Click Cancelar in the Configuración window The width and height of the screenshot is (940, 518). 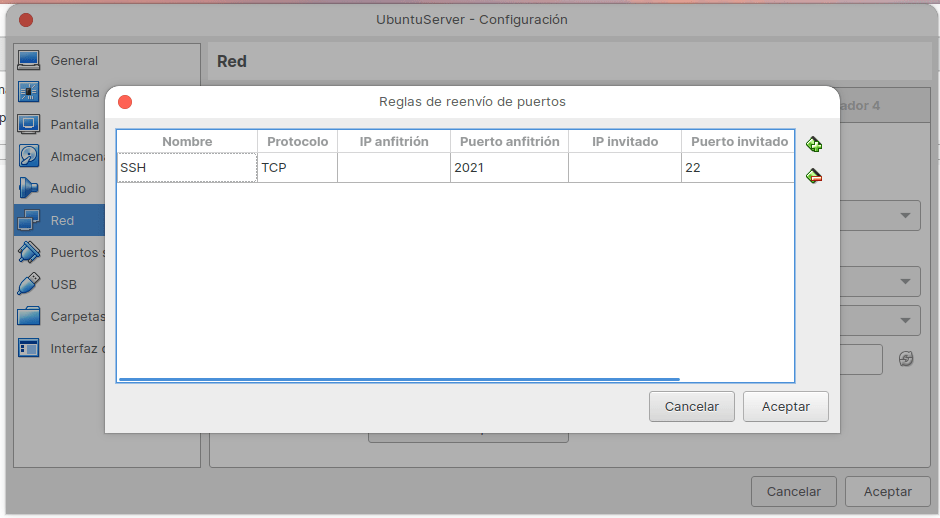[x=794, y=491]
